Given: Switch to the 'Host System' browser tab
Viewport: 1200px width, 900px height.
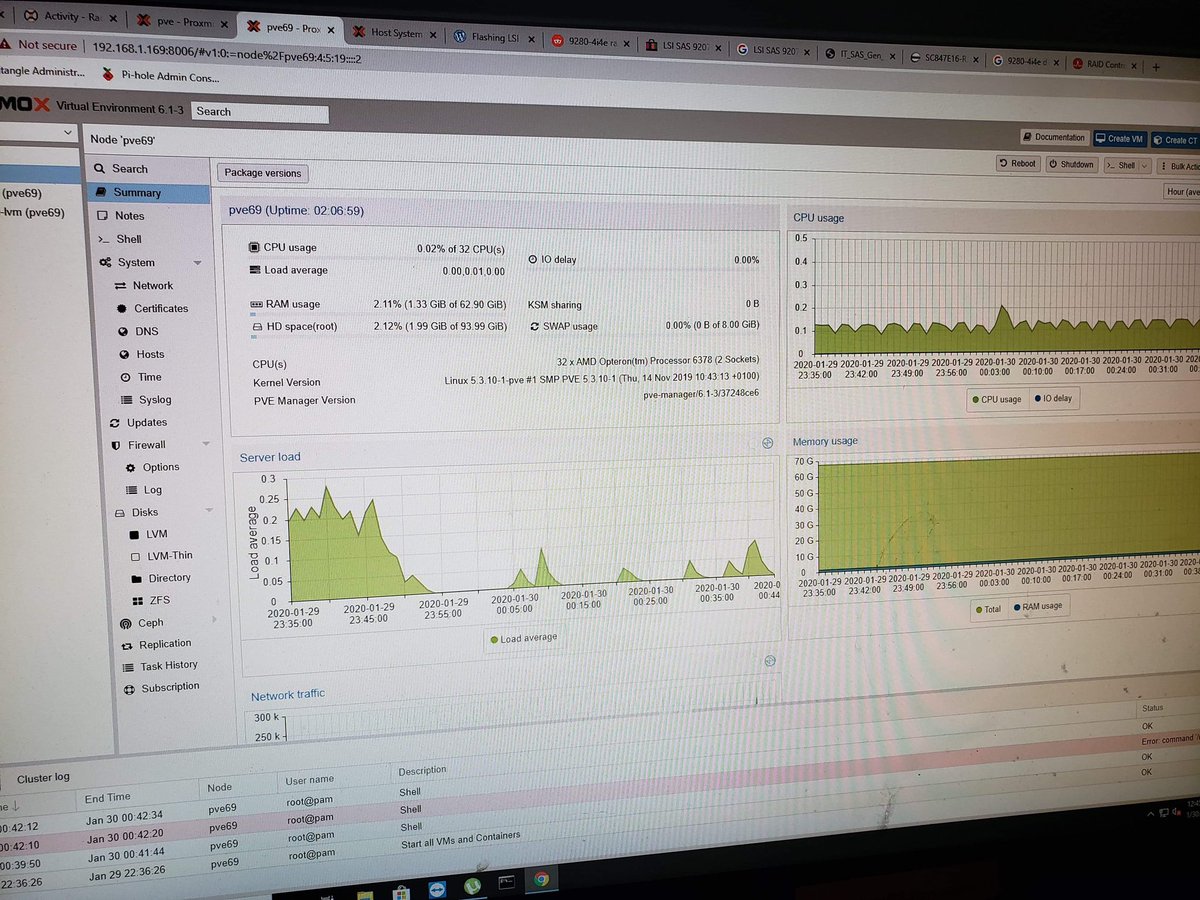Looking at the screenshot, I should pos(396,32).
